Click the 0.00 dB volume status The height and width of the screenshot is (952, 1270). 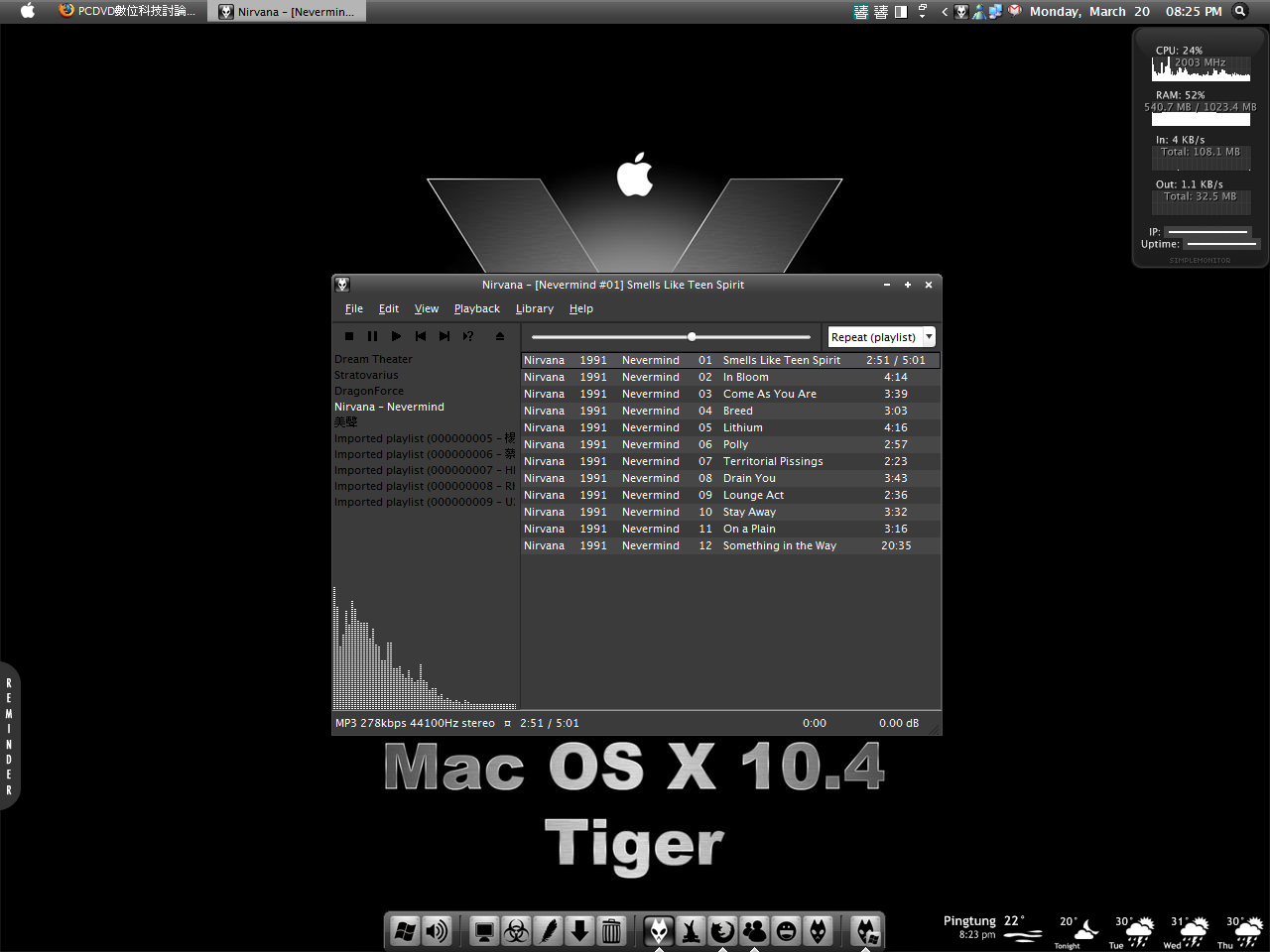pyautogui.click(x=899, y=723)
